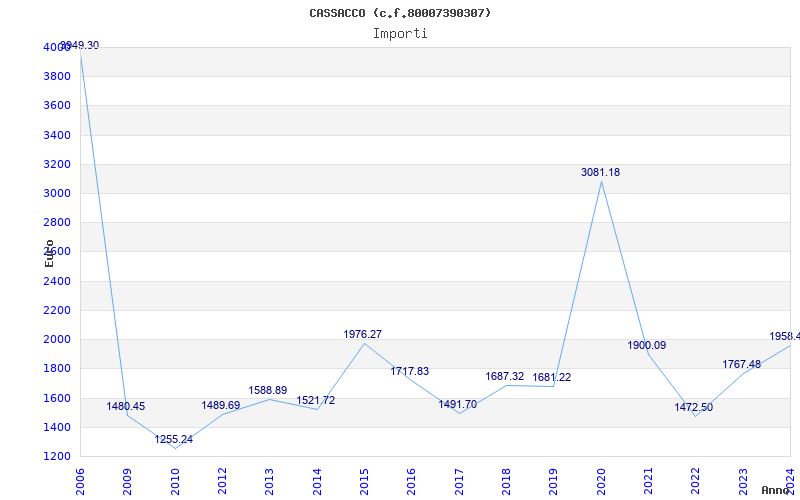This screenshot has width=800, height=500.
Task: Click the 1491.70 data label
Action: click(458, 405)
